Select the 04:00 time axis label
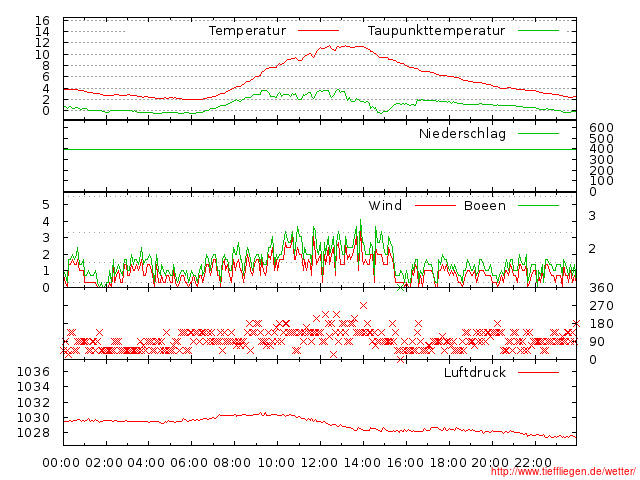This screenshot has width=640, height=480. pyautogui.click(x=146, y=463)
